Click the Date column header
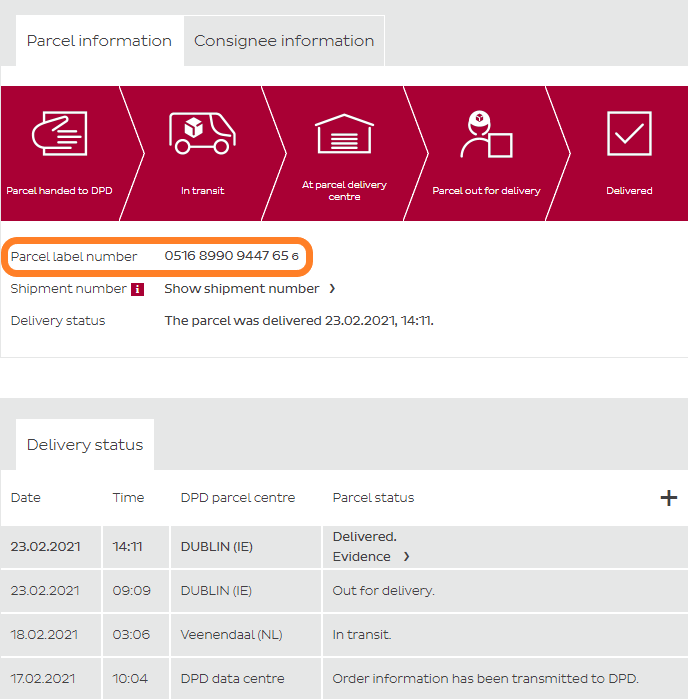This screenshot has width=688, height=699. point(25,498)
